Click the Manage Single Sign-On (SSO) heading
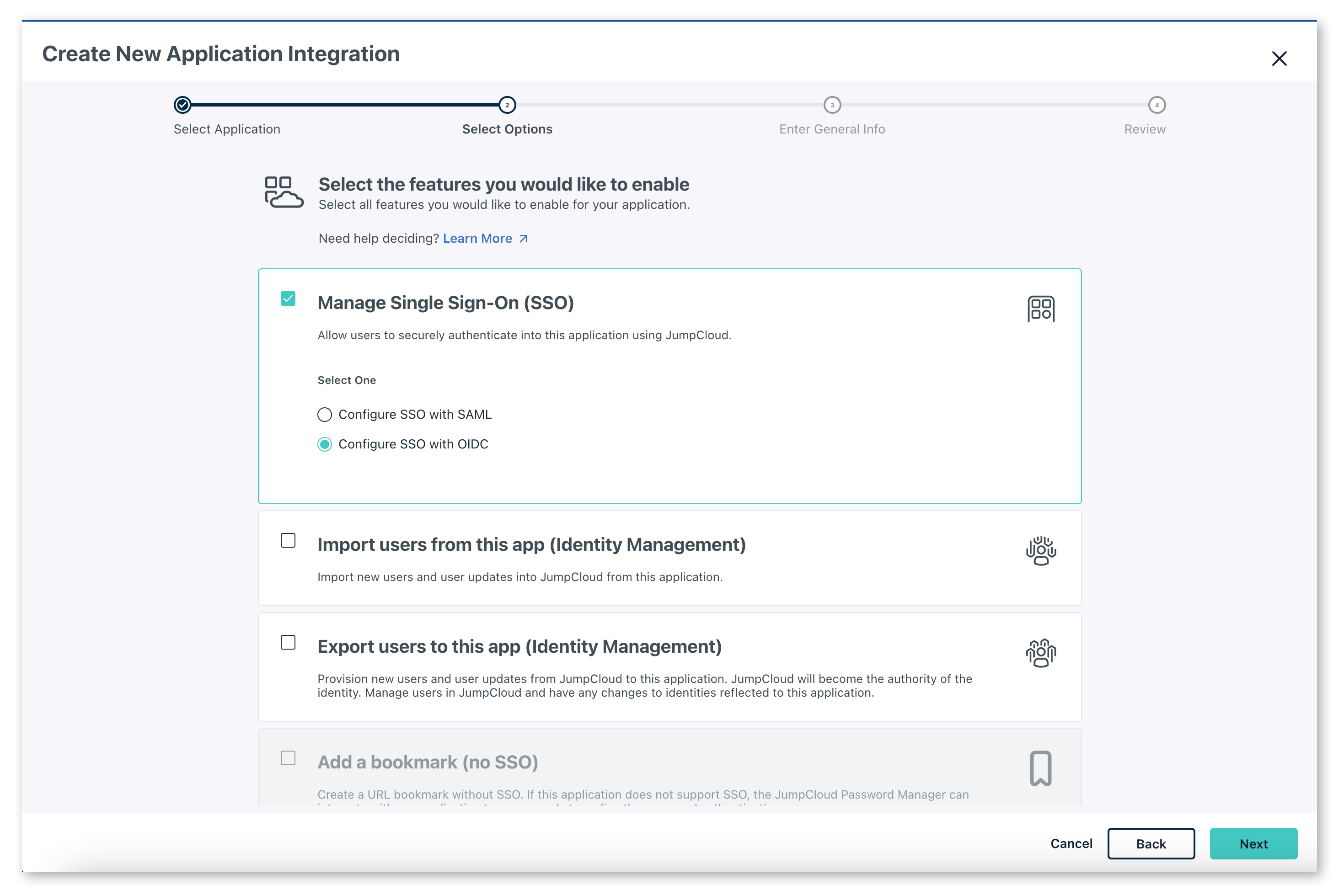 (x=445, y=302)
